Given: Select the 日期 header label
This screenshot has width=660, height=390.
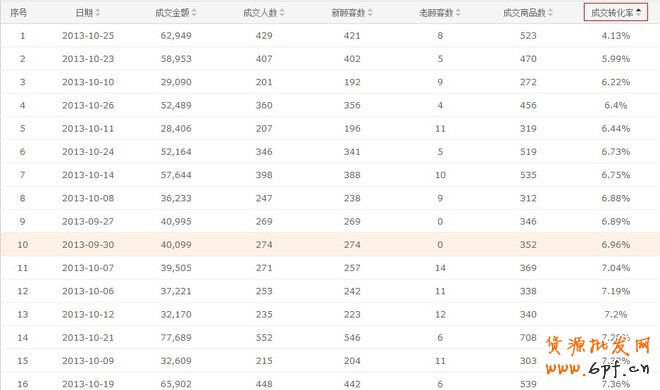Looking at the screenshot, I should [84, 13].
